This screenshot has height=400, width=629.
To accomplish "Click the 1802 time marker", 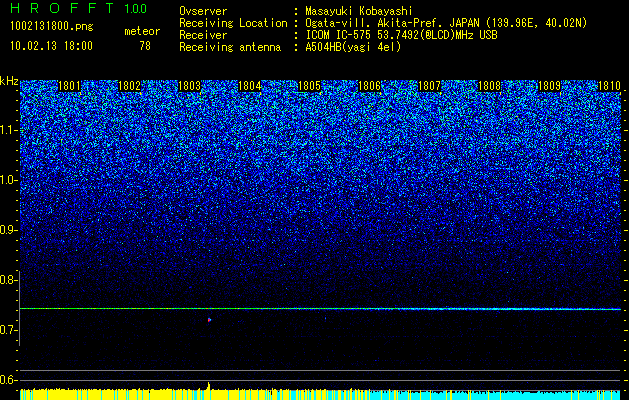I will (x=130, y=86).
